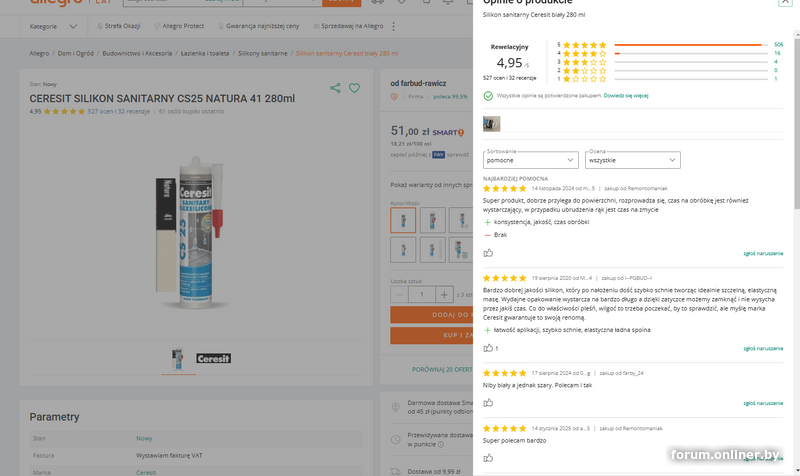Click the Ceresit brand logo thumbnail
The image size is (800, 476).
tap(213, 359)
